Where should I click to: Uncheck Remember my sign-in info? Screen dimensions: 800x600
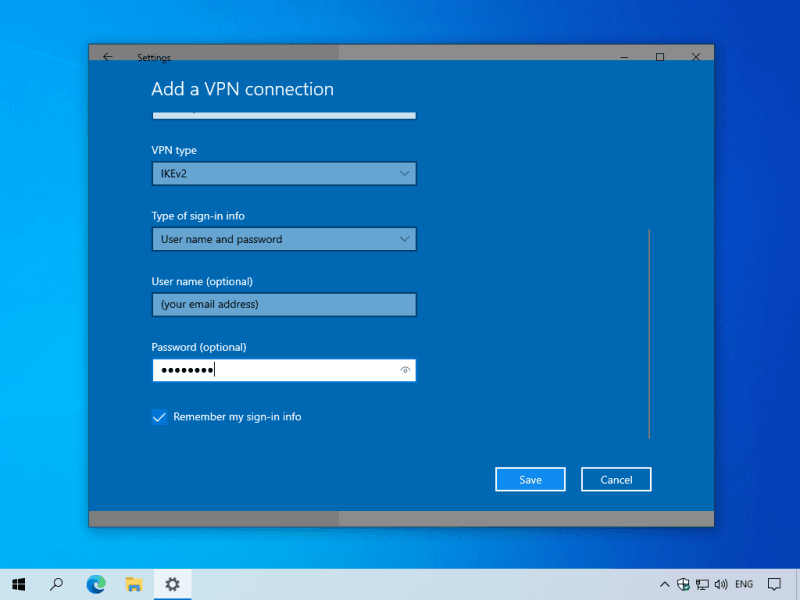(x=160, y=417)
